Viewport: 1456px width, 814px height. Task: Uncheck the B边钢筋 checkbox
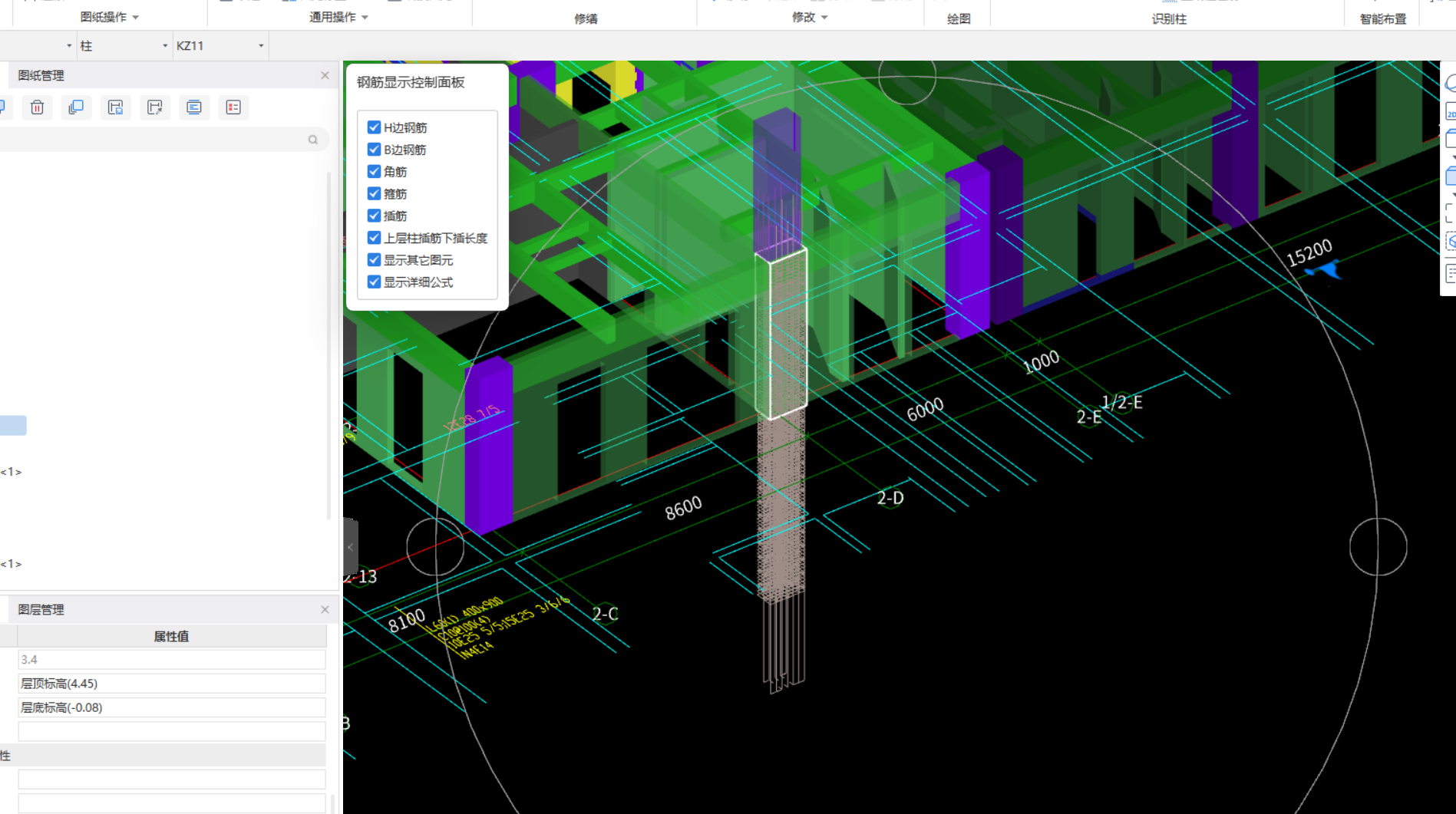click(374, 150)
